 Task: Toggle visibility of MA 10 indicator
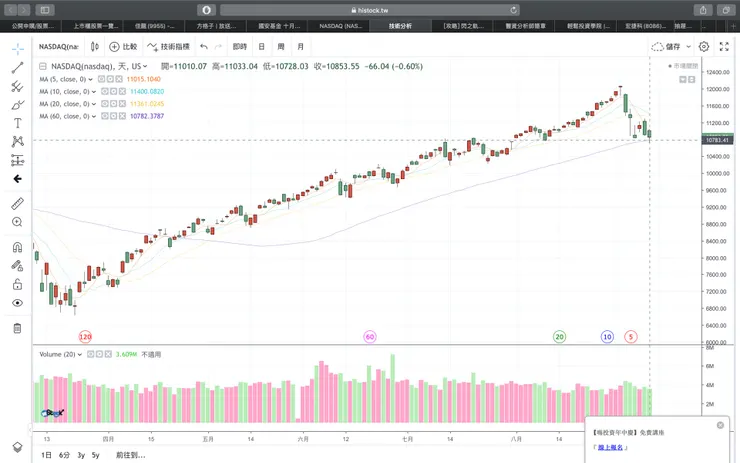104,92
